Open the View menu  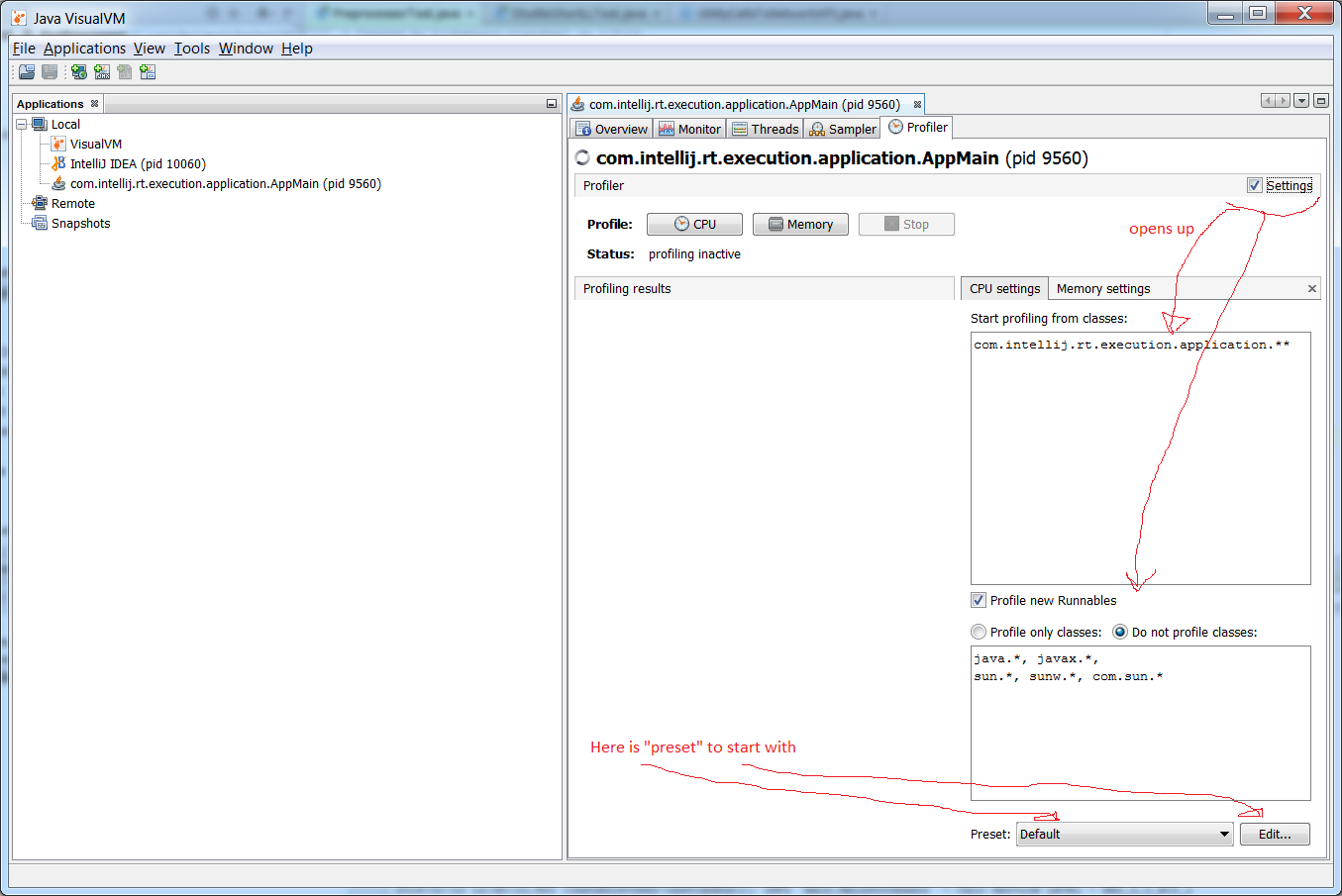tap(150, 48)
